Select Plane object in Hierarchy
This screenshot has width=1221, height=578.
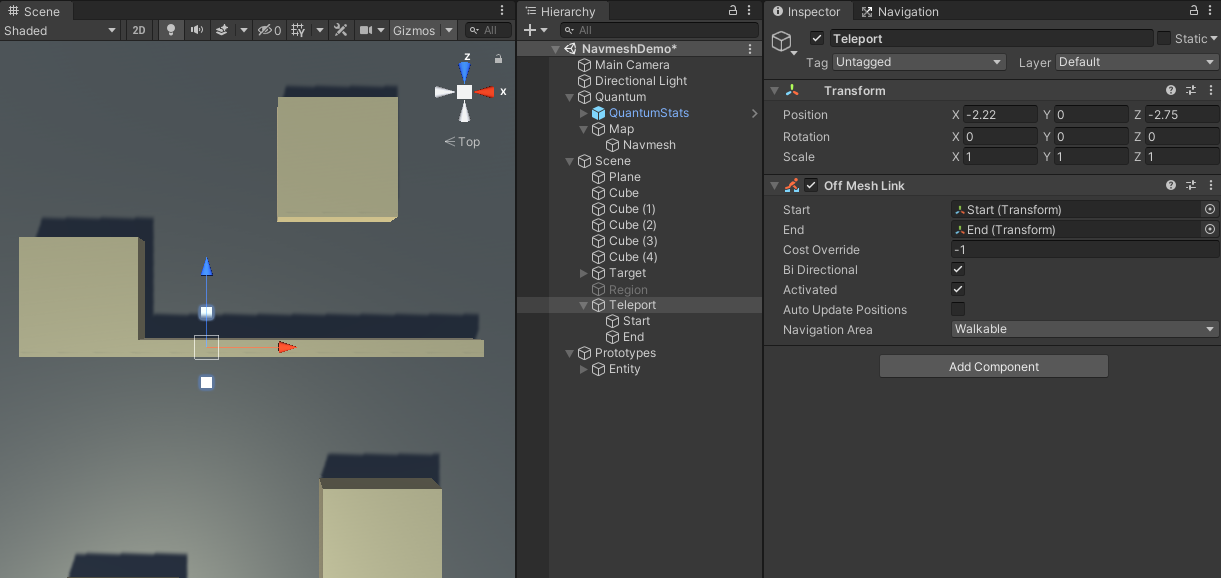(x=625, y=177)
